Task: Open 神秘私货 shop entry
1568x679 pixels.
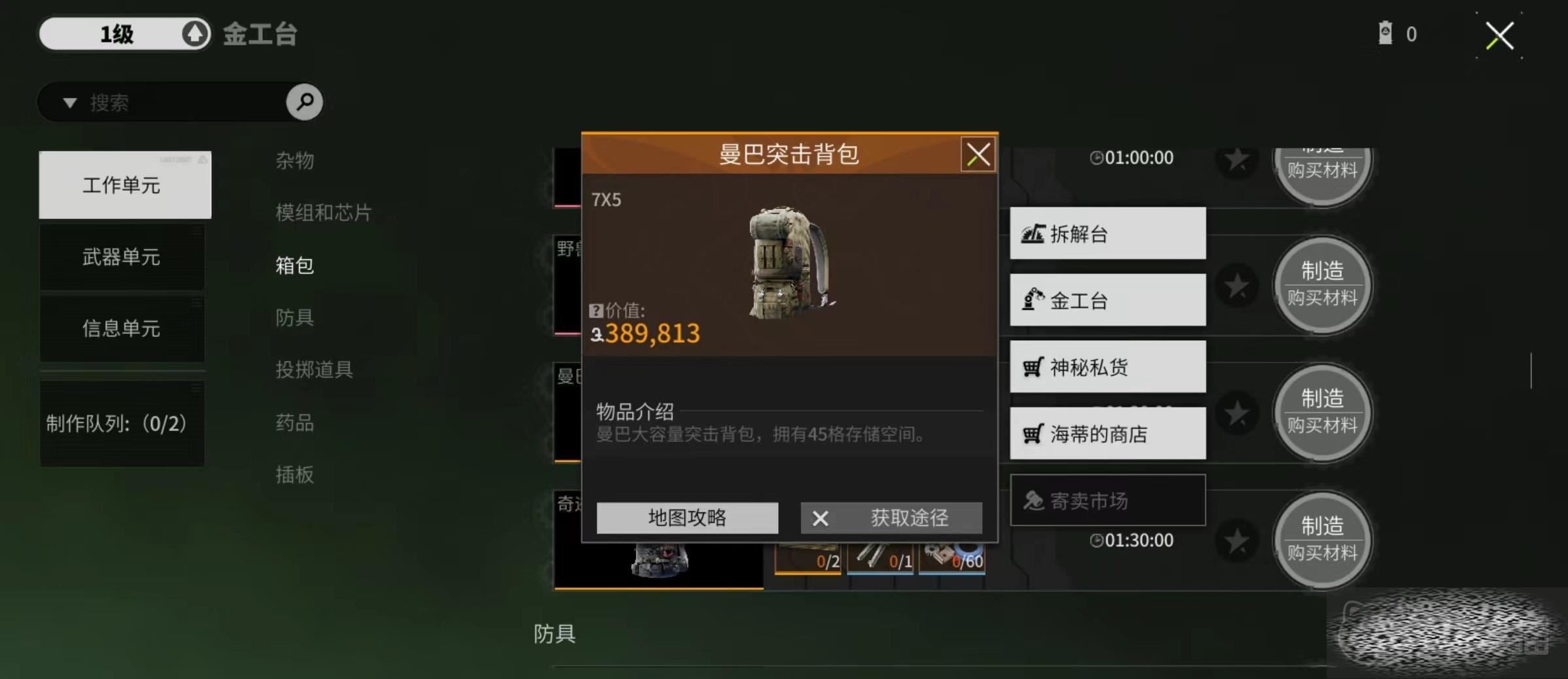Action: [1108, 367]
